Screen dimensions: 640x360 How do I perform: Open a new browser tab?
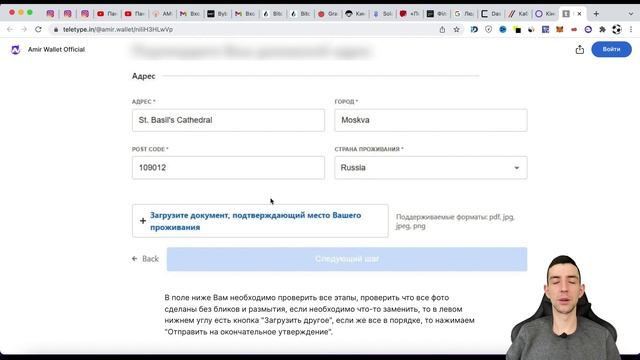click(596, 13)
